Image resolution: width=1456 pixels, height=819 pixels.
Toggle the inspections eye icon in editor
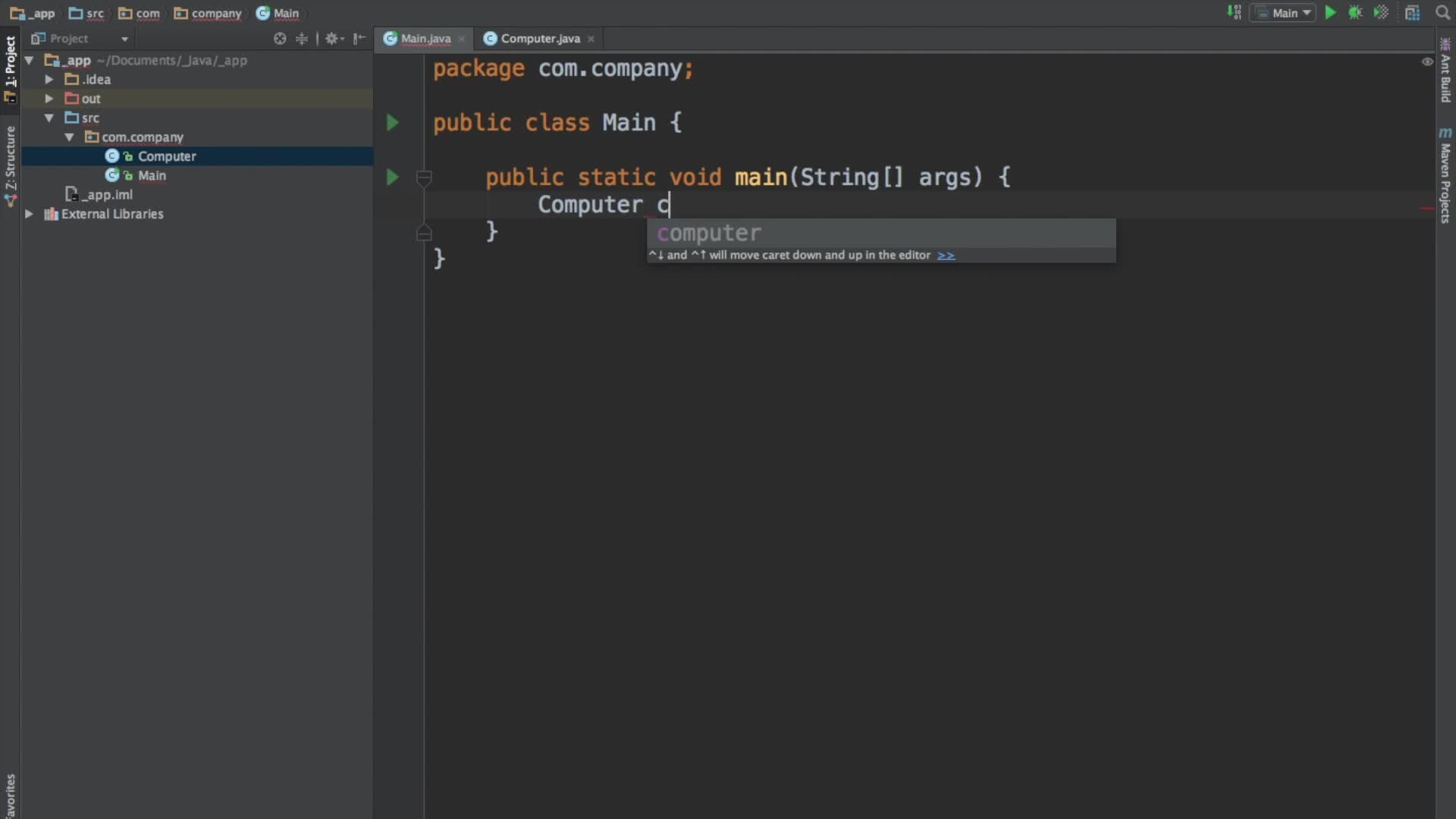[x=1426, y=62]
